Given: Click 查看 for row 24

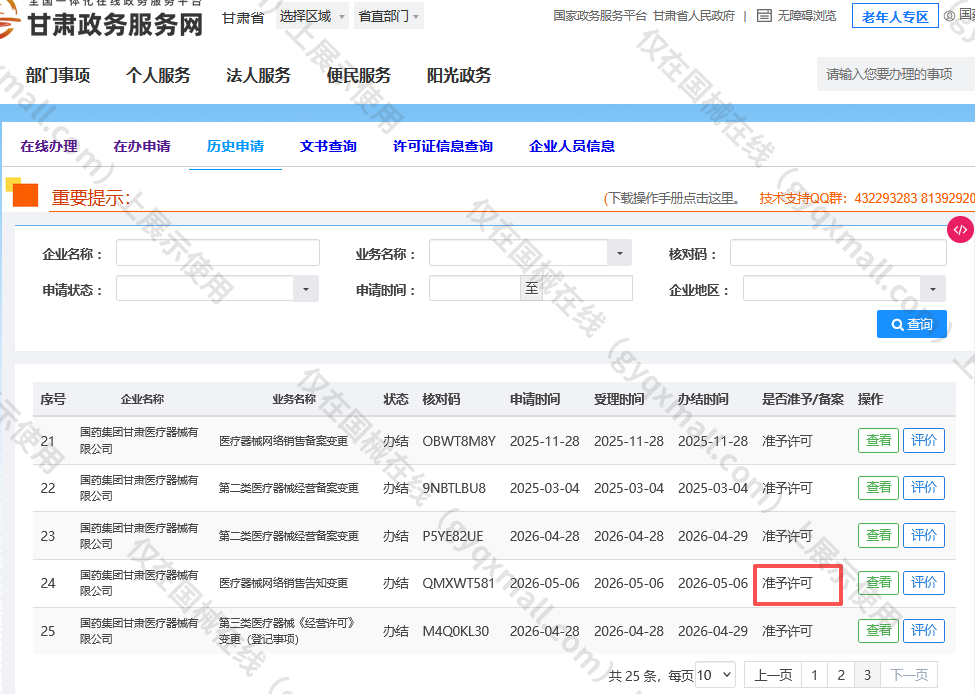Looking at the screenshot, I should (878, 583).
